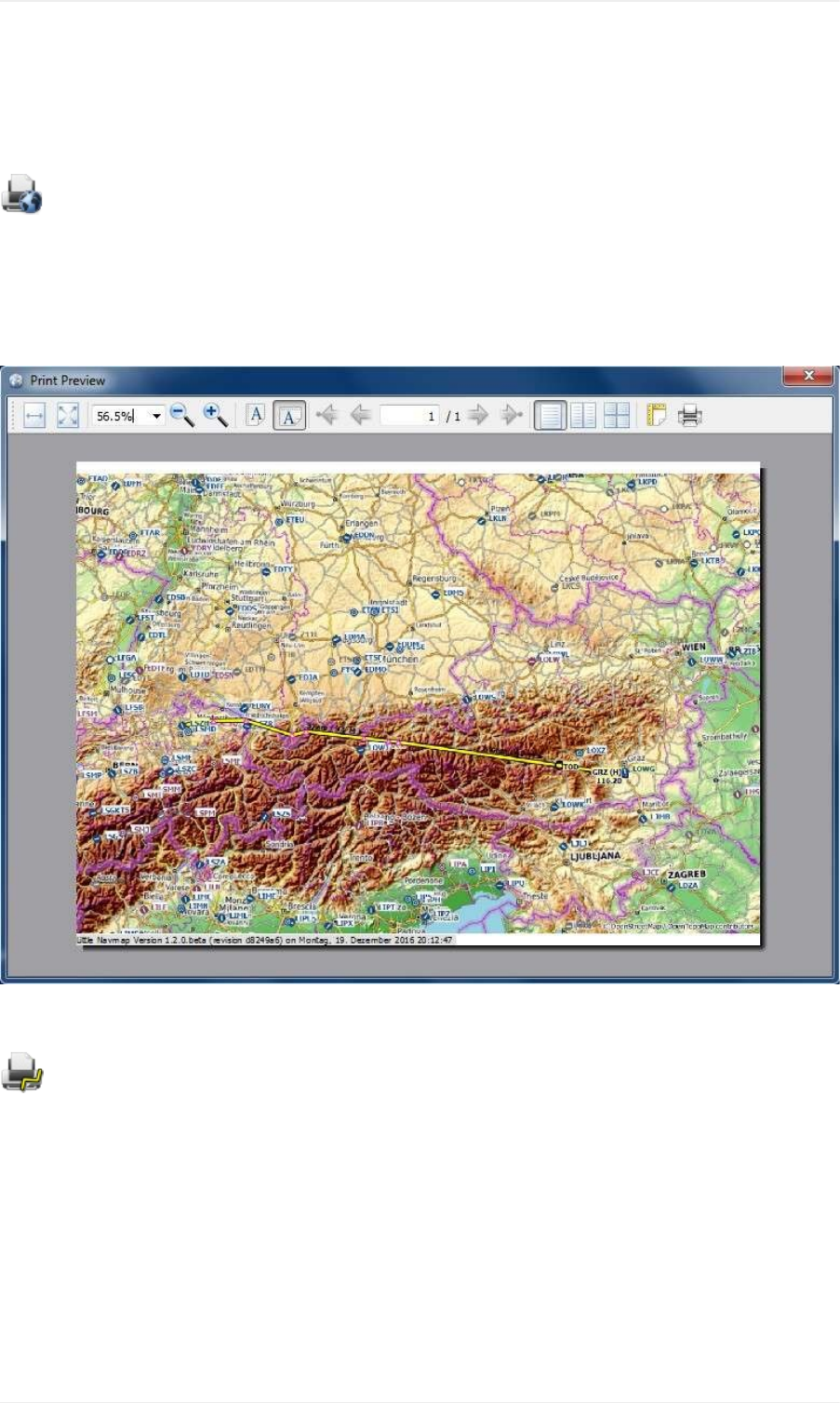
Task: Switch to Portrait page orientation
Action: click(256, 415)
